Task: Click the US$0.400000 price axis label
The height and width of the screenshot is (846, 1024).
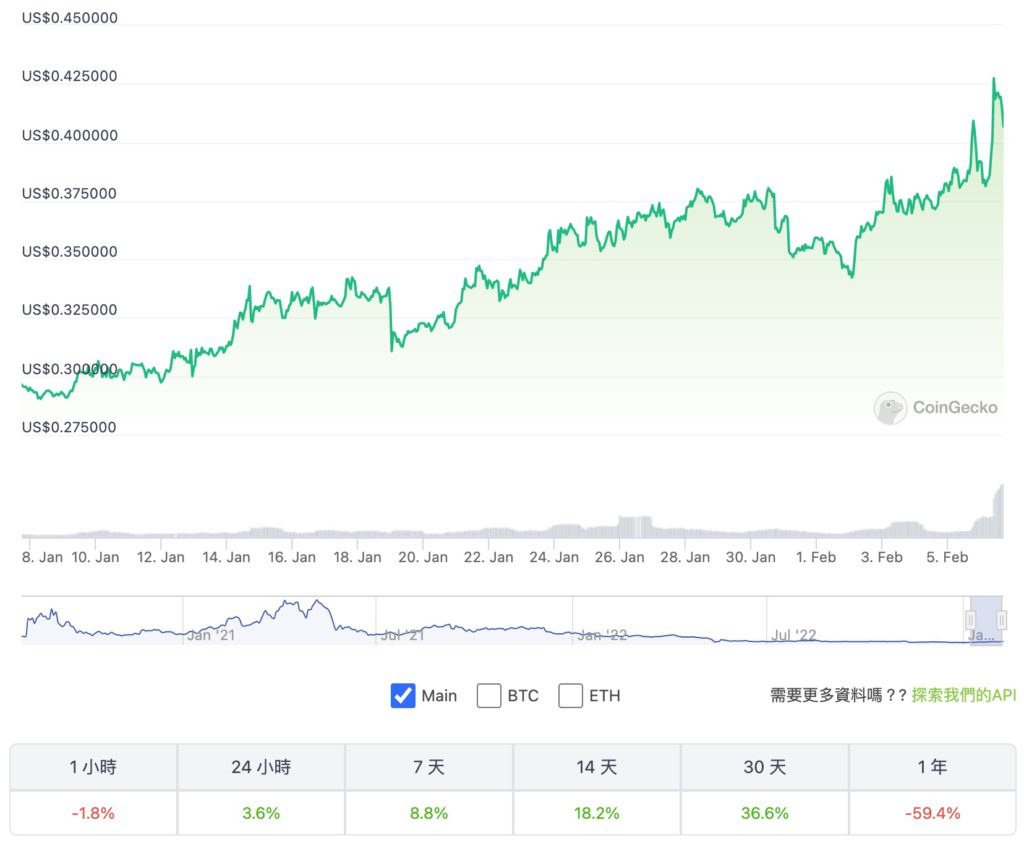Action: [70, 135]
